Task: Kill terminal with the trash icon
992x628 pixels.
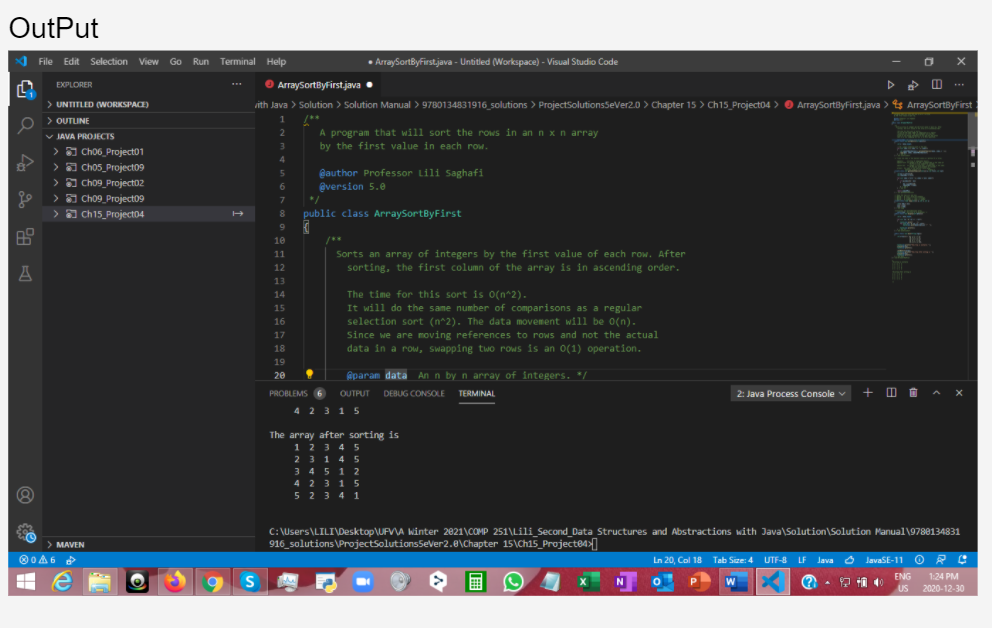Action: 913,393
